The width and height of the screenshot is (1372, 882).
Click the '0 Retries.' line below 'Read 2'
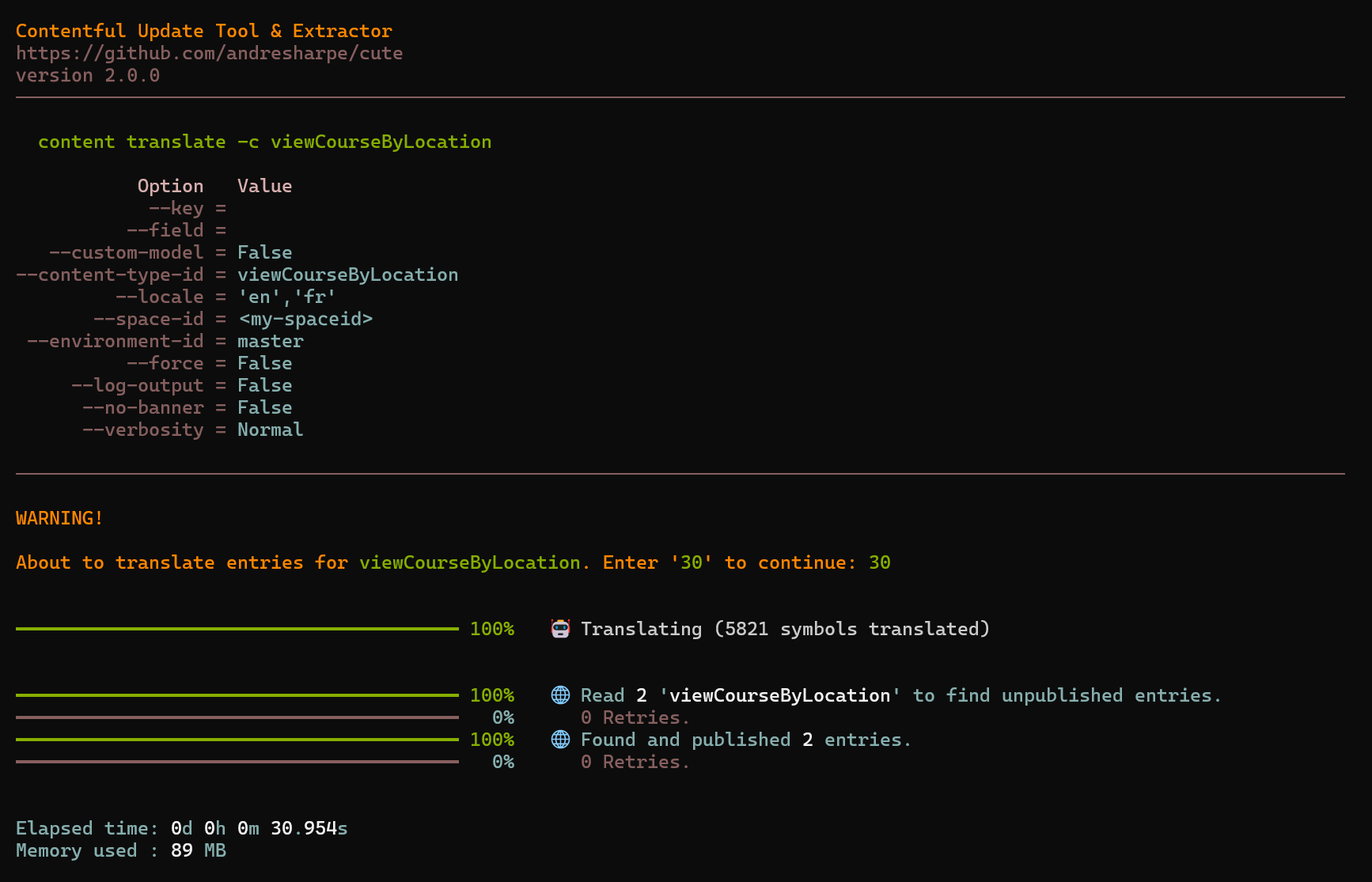(x=635, y=717)
